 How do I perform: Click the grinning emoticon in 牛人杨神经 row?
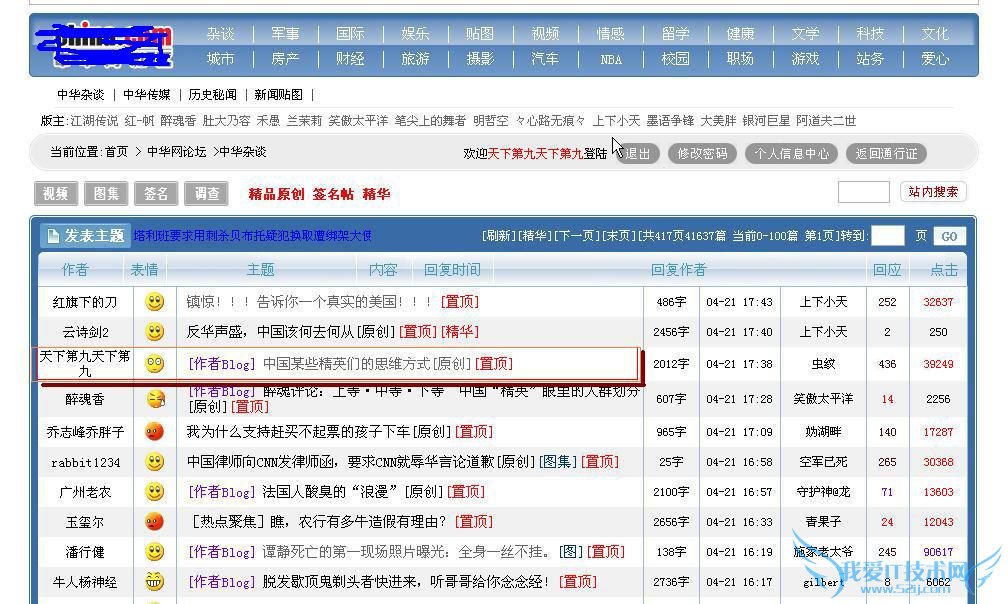tap(154, 582)
